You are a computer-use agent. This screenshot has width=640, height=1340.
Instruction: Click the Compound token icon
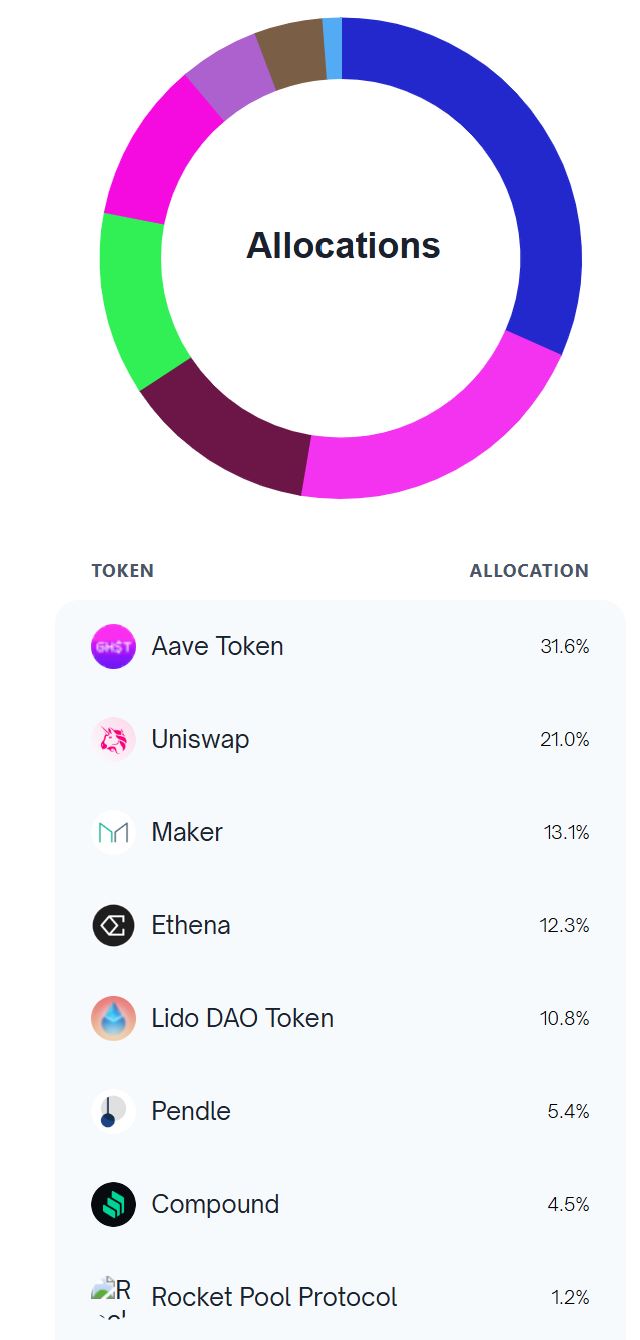click(x=113, y=1204)
